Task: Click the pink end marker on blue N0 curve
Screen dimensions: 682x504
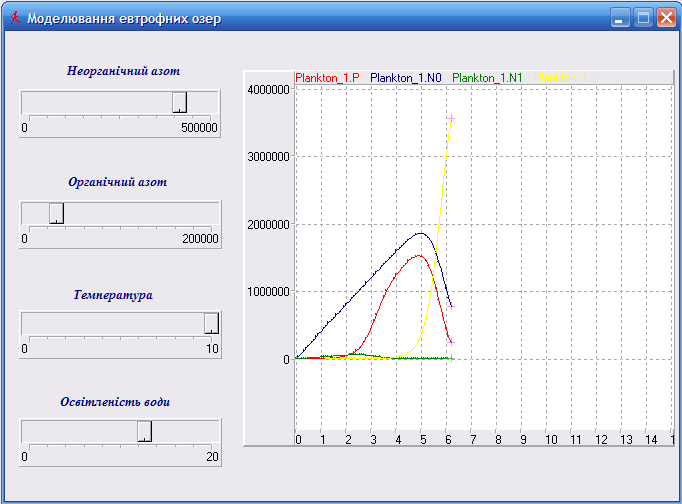Action: tap(451, 307)
